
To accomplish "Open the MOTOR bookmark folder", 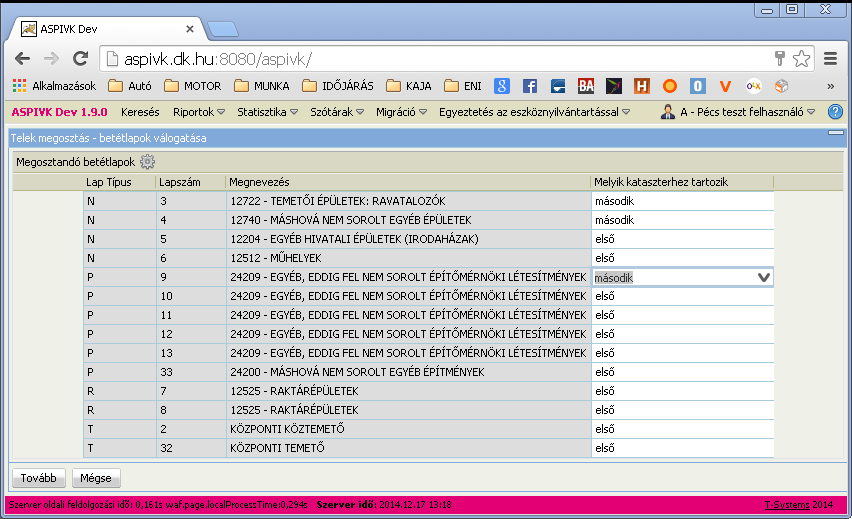I will point(193,86).
